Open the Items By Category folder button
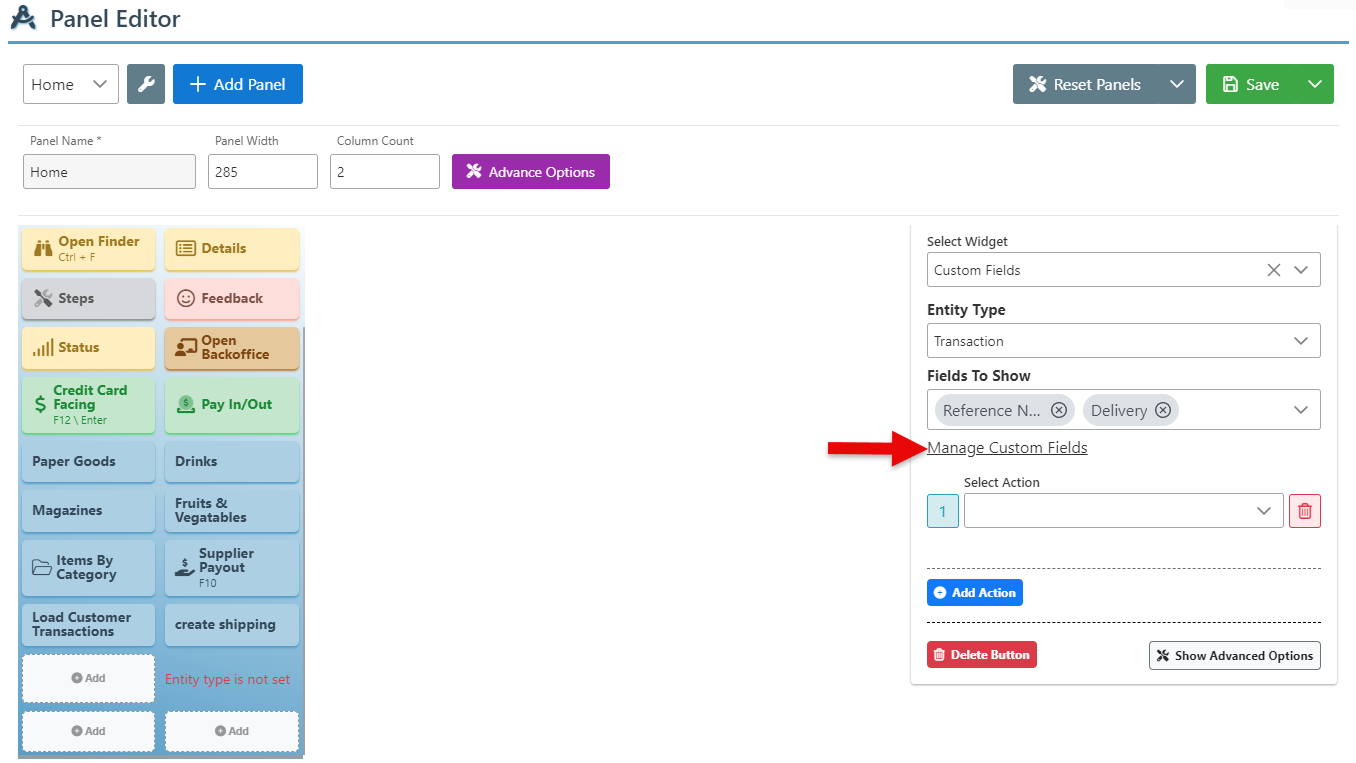The width and height of the screenshot is (1356, 763). pyautogui.click(x=88, y=568)
